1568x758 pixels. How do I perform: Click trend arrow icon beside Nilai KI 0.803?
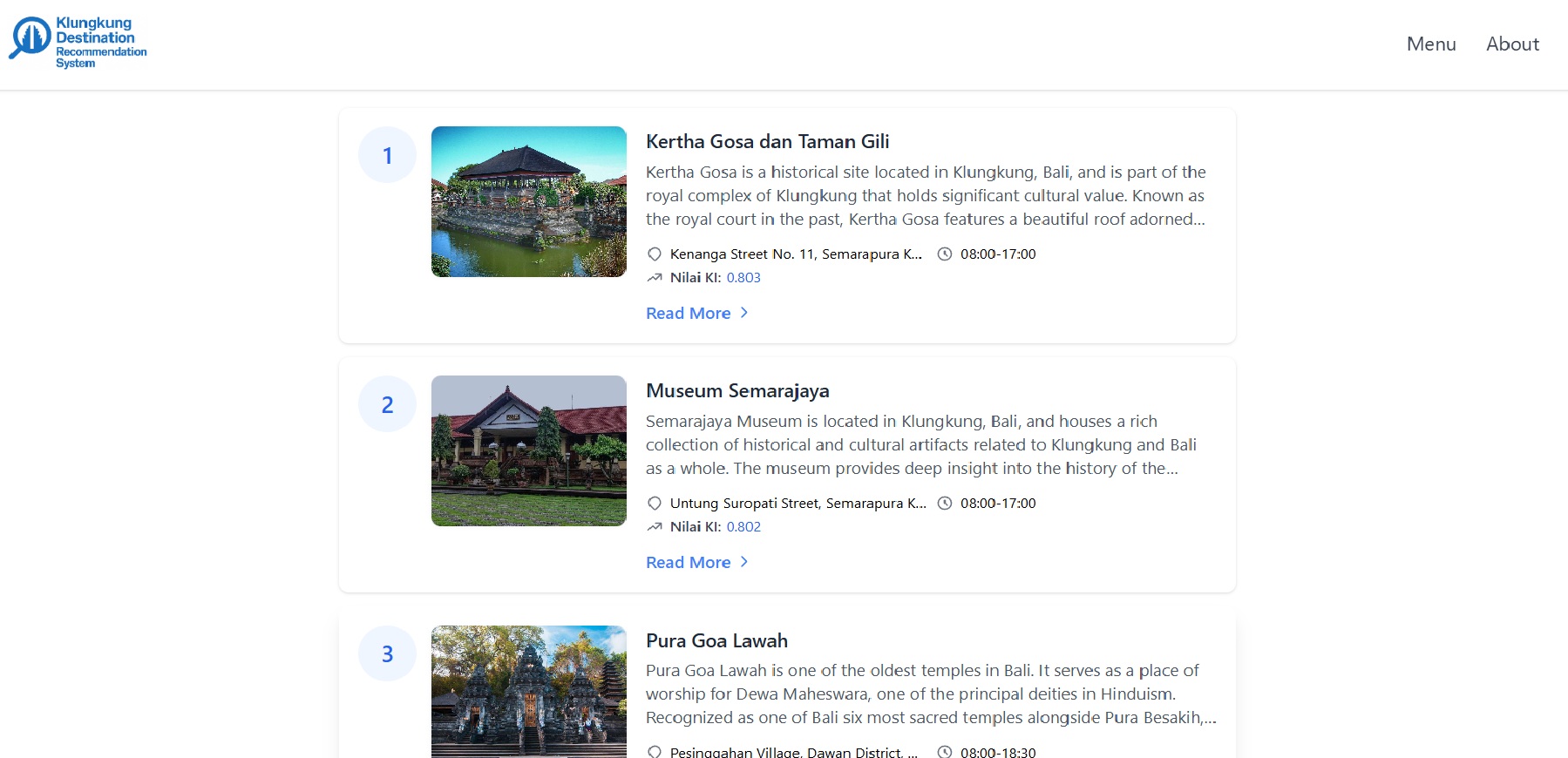tap(655, 278)
